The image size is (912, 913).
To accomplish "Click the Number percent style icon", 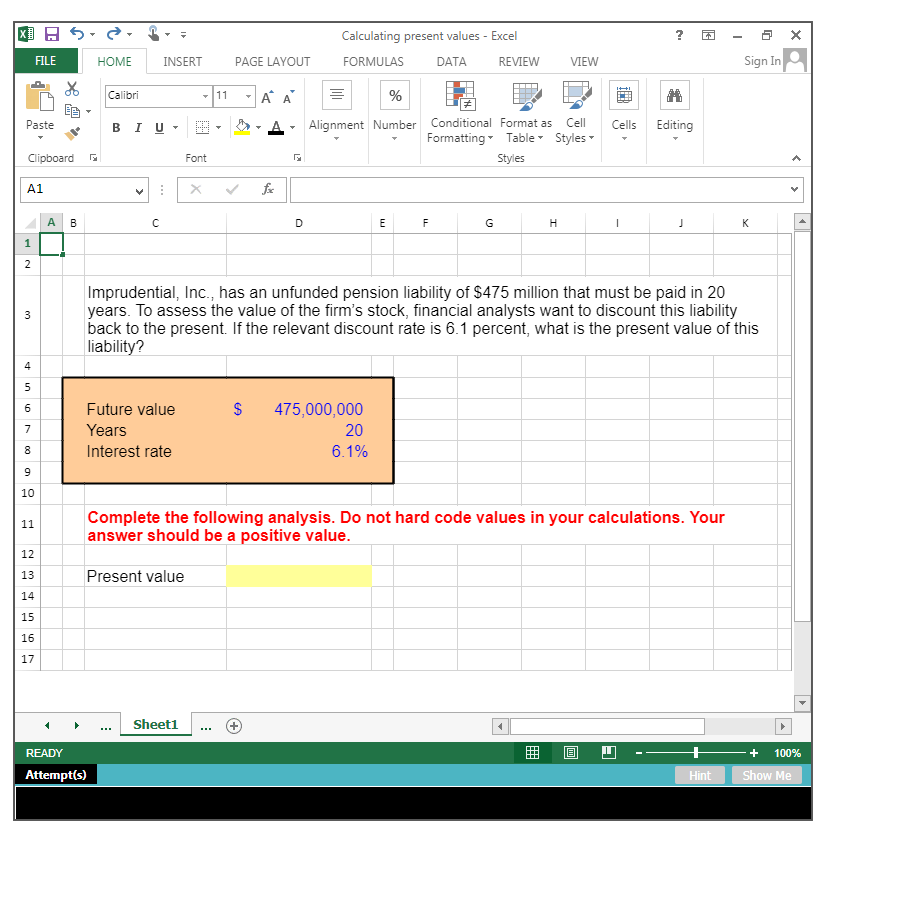I will (394, 95).
